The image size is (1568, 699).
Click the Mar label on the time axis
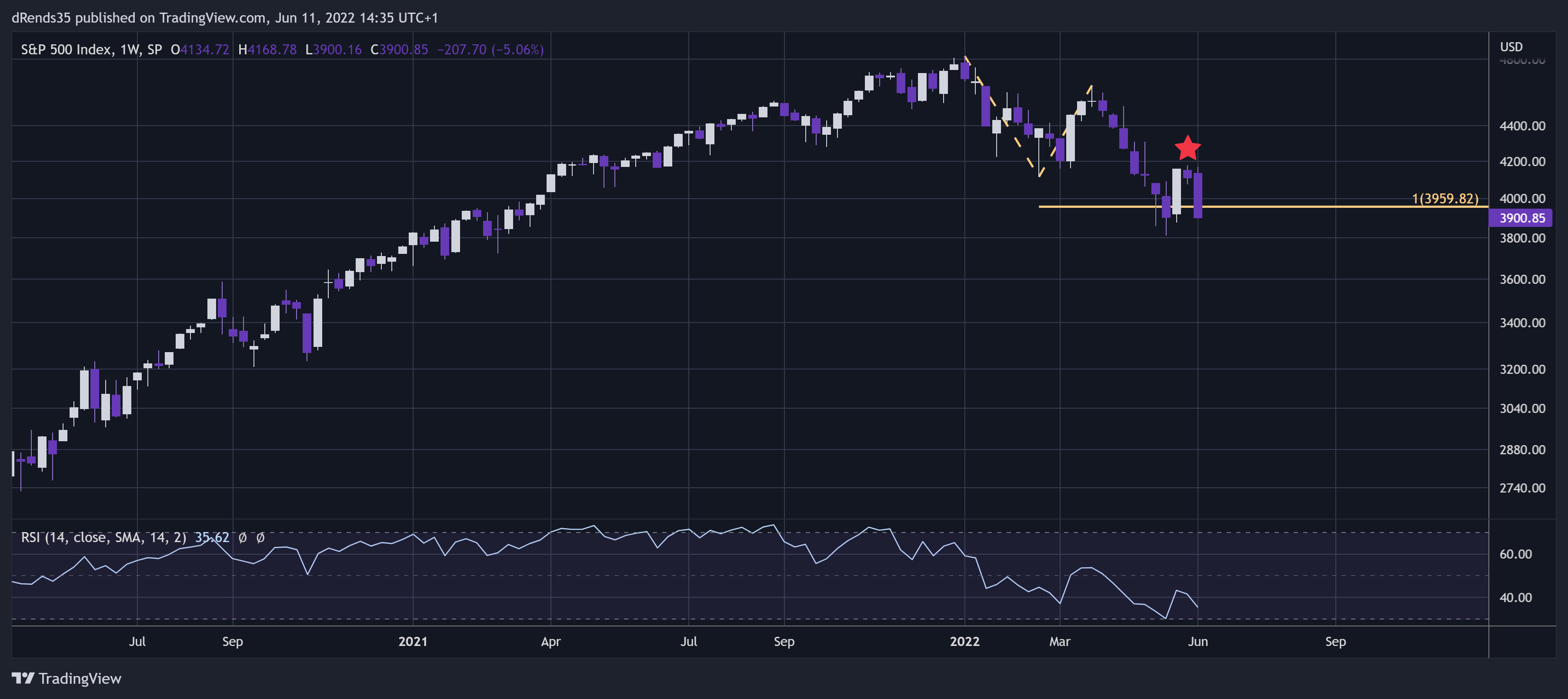(1060, 642)
